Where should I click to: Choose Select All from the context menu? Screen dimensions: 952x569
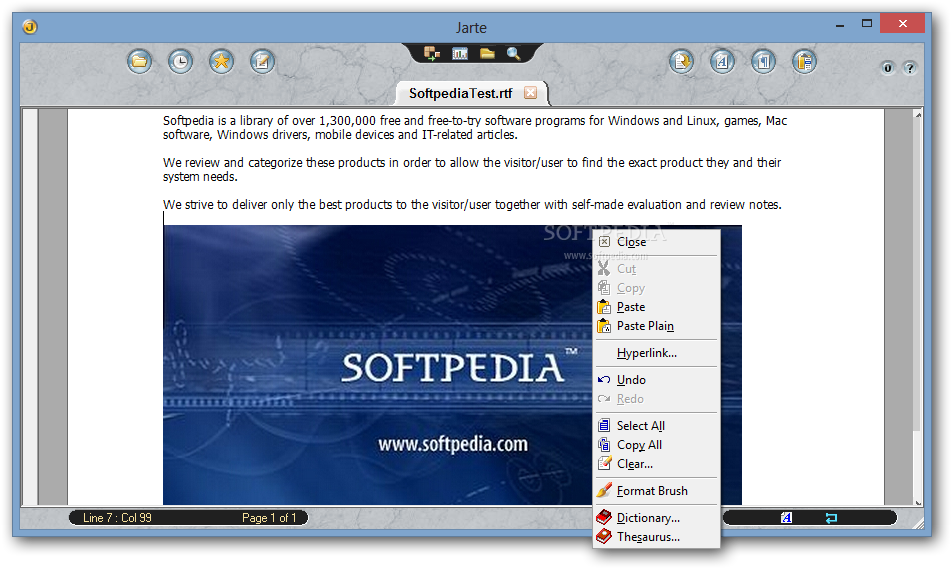(x=656, y=426)
